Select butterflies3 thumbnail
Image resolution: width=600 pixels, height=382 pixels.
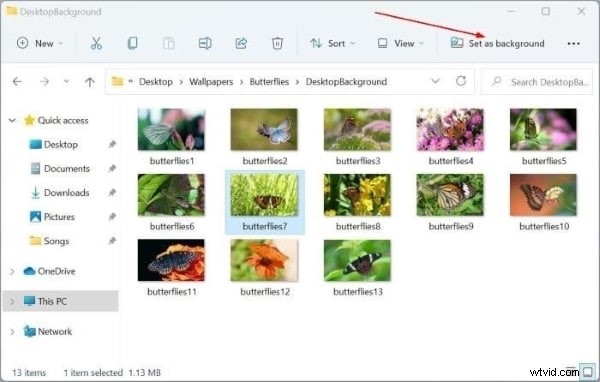click(357, 129)
